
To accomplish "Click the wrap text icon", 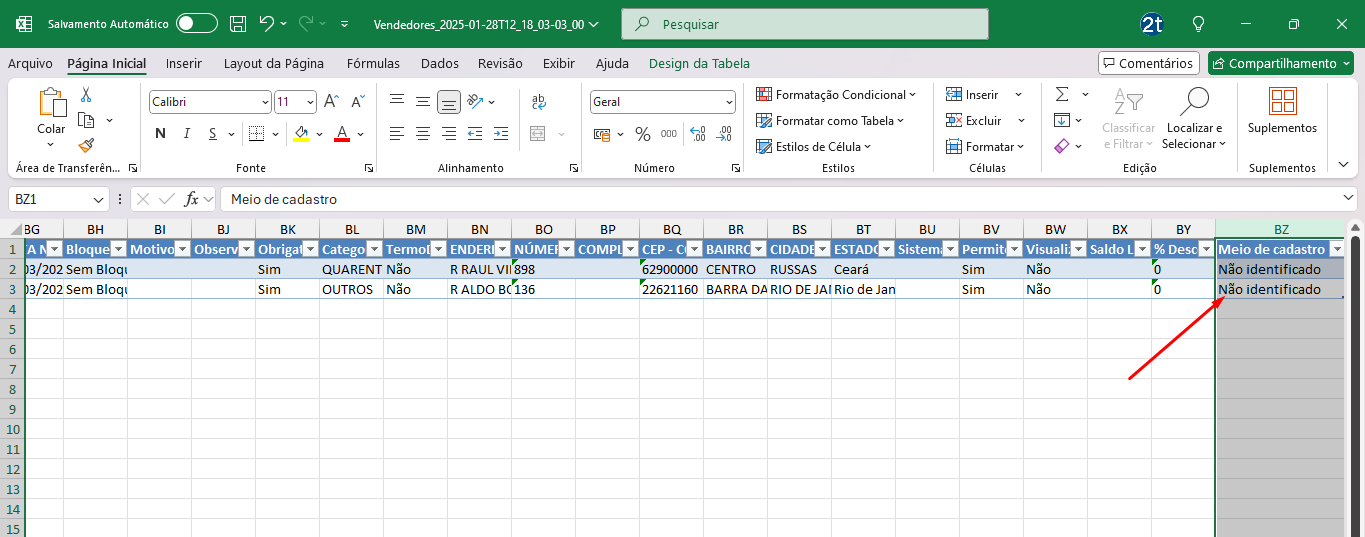I will point(539,102).
